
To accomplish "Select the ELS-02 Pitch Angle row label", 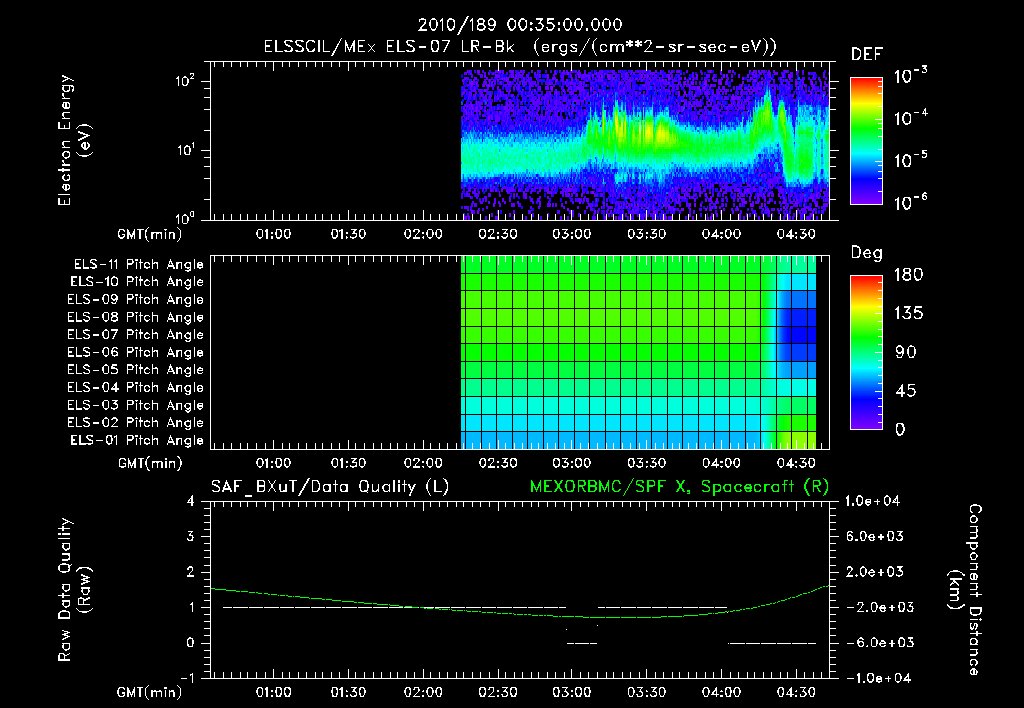I will [135, 423].
